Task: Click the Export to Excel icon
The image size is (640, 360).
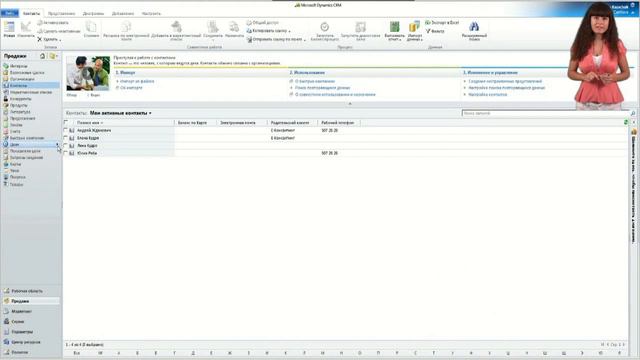Action: [x=428, y=23]
